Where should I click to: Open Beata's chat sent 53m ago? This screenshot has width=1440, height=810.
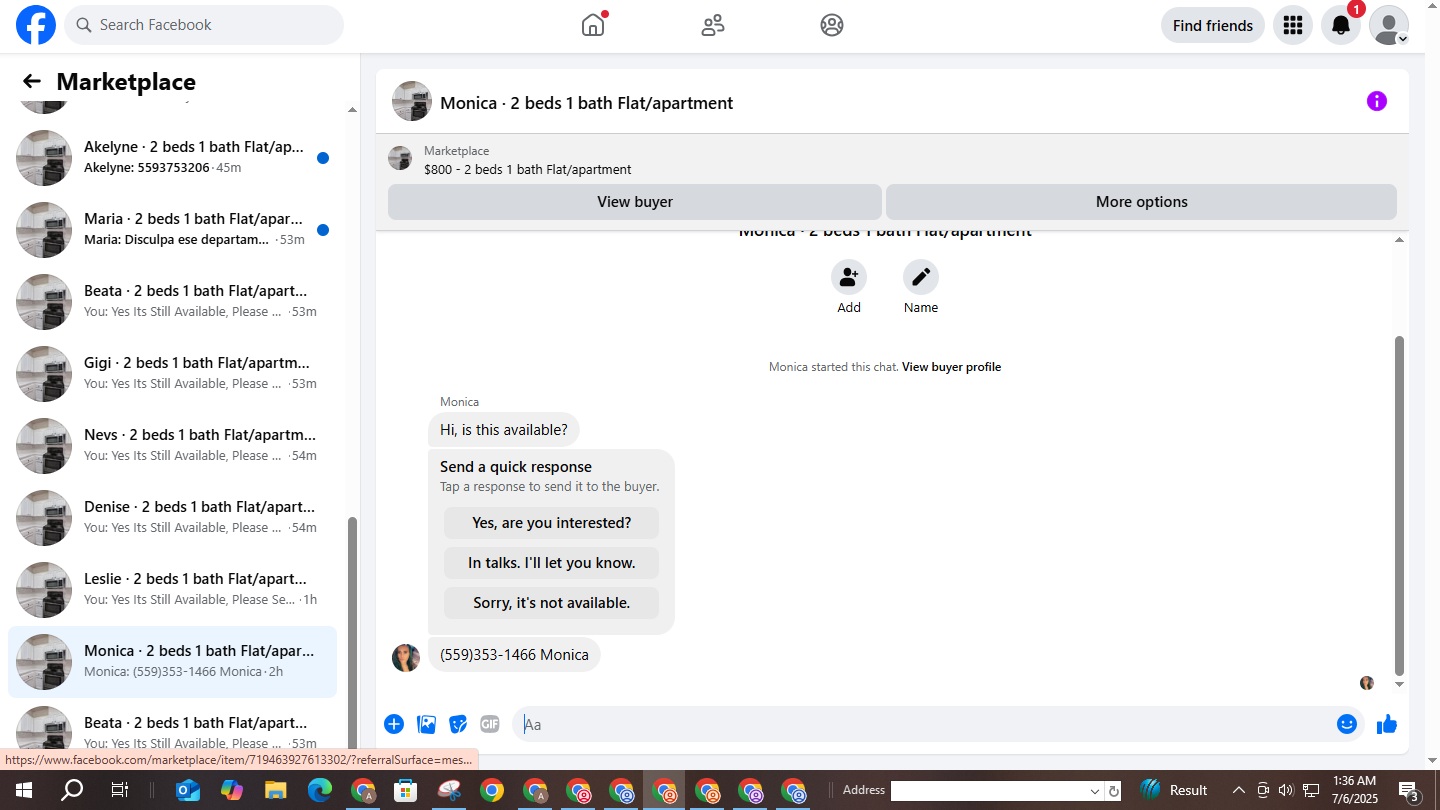(x=172, y=302)
